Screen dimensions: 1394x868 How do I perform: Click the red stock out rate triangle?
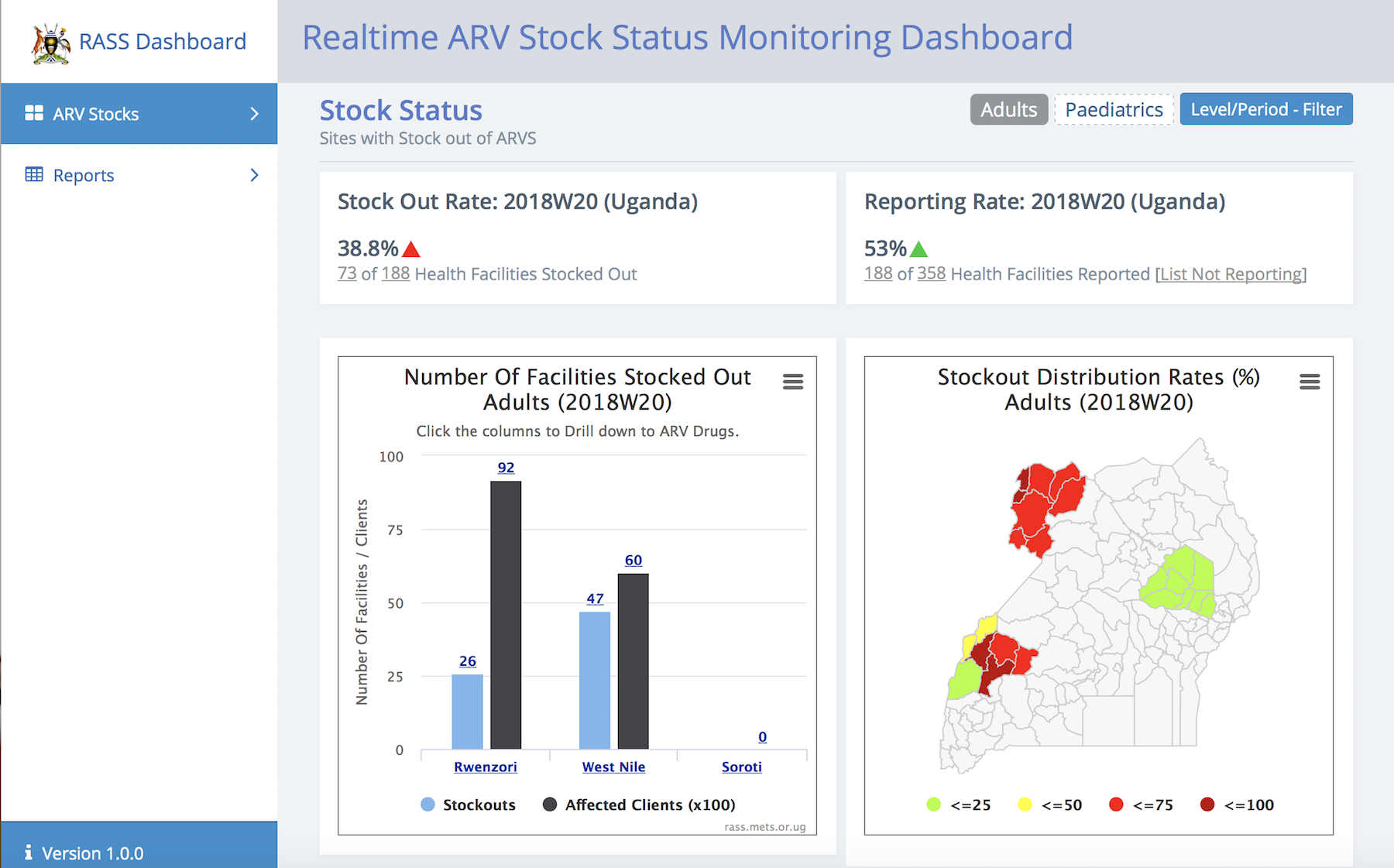pos(411,249)
